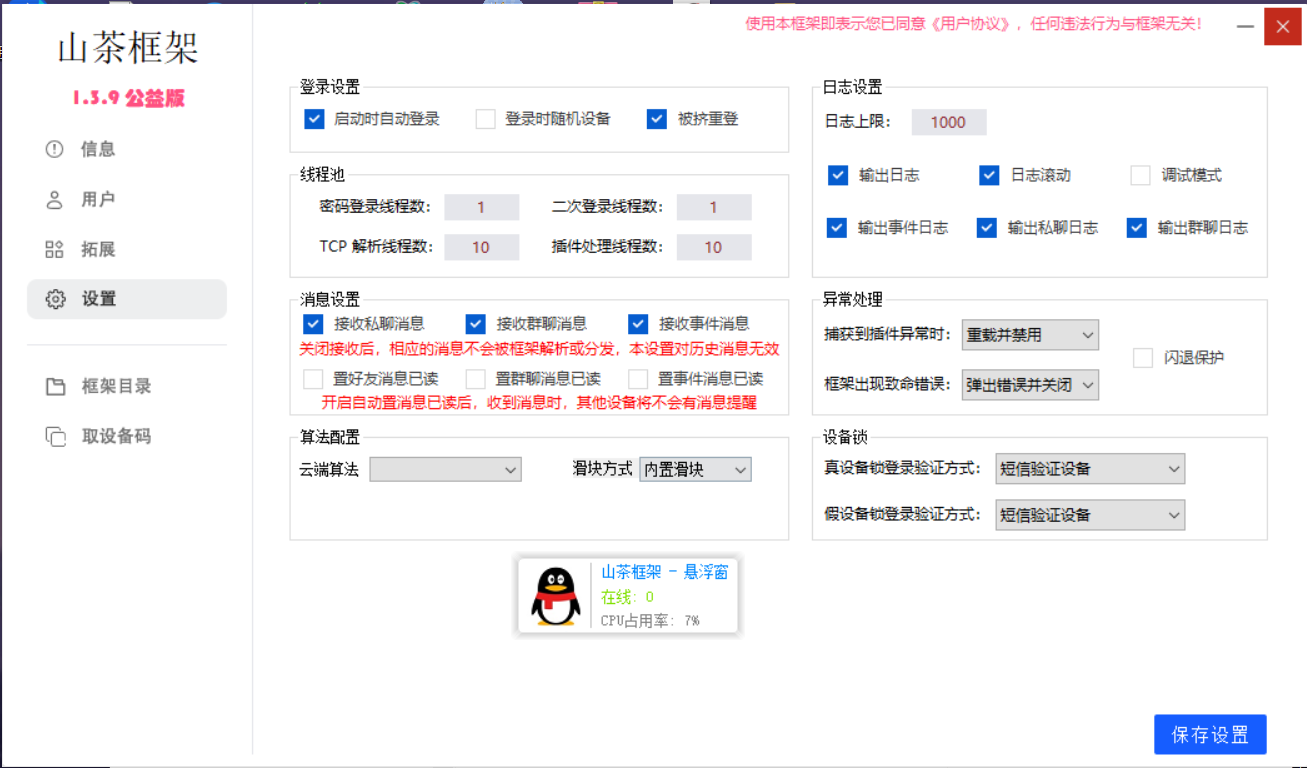Open the 用户 menu page

pos(127,199)
